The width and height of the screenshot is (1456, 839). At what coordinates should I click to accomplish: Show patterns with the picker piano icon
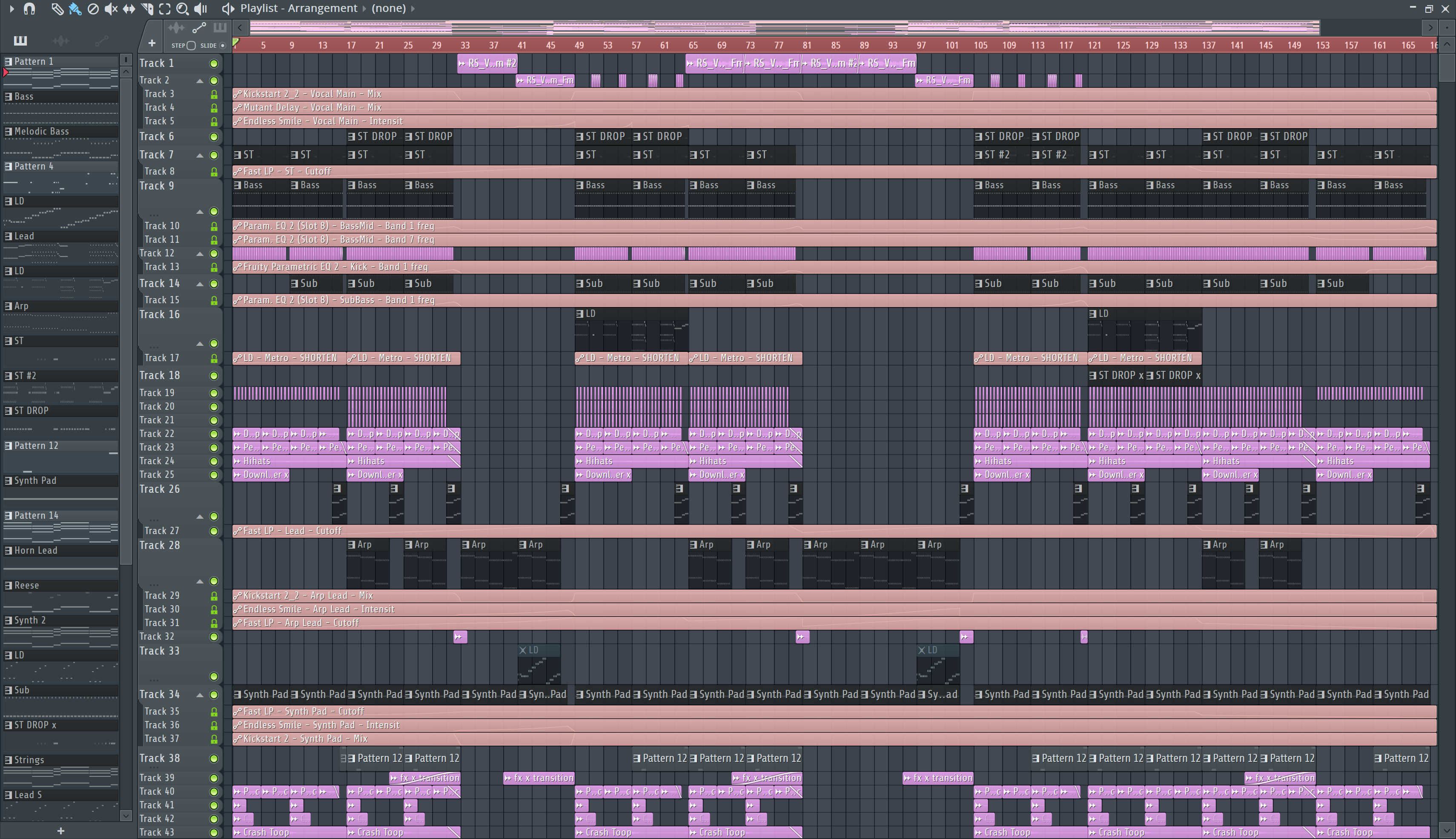20,40
